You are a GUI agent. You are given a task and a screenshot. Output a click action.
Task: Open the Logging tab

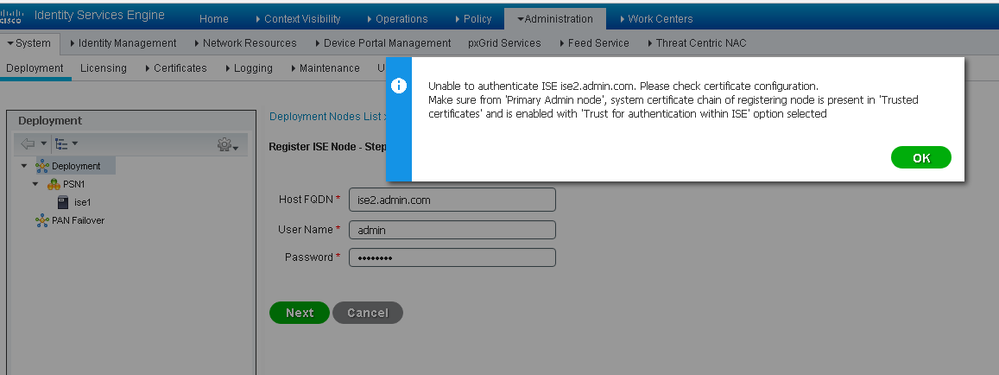248,68
